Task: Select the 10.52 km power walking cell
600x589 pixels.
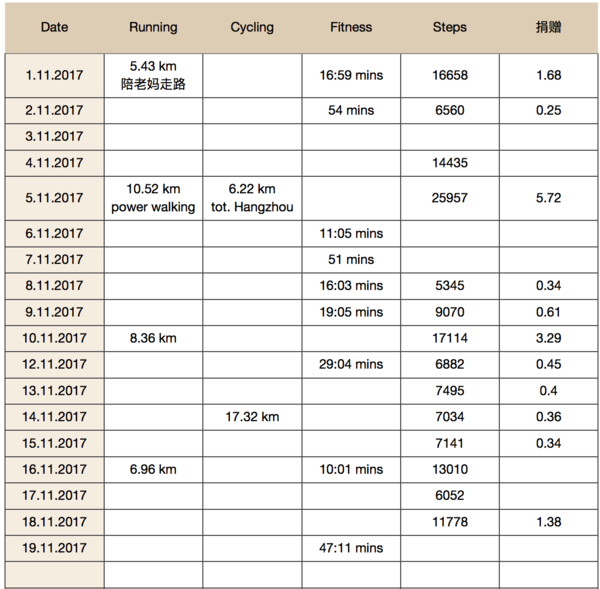Action: pyautogui.click(x=153, y=198)
